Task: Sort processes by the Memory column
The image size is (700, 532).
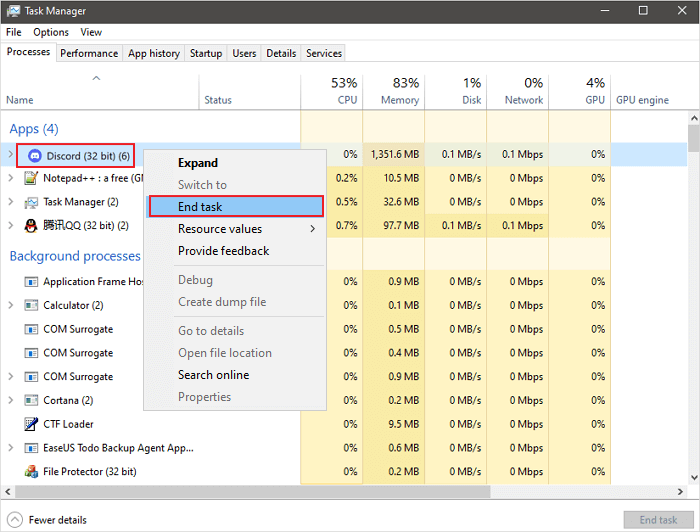Action: pyautogui.click(x=400, y=91)
